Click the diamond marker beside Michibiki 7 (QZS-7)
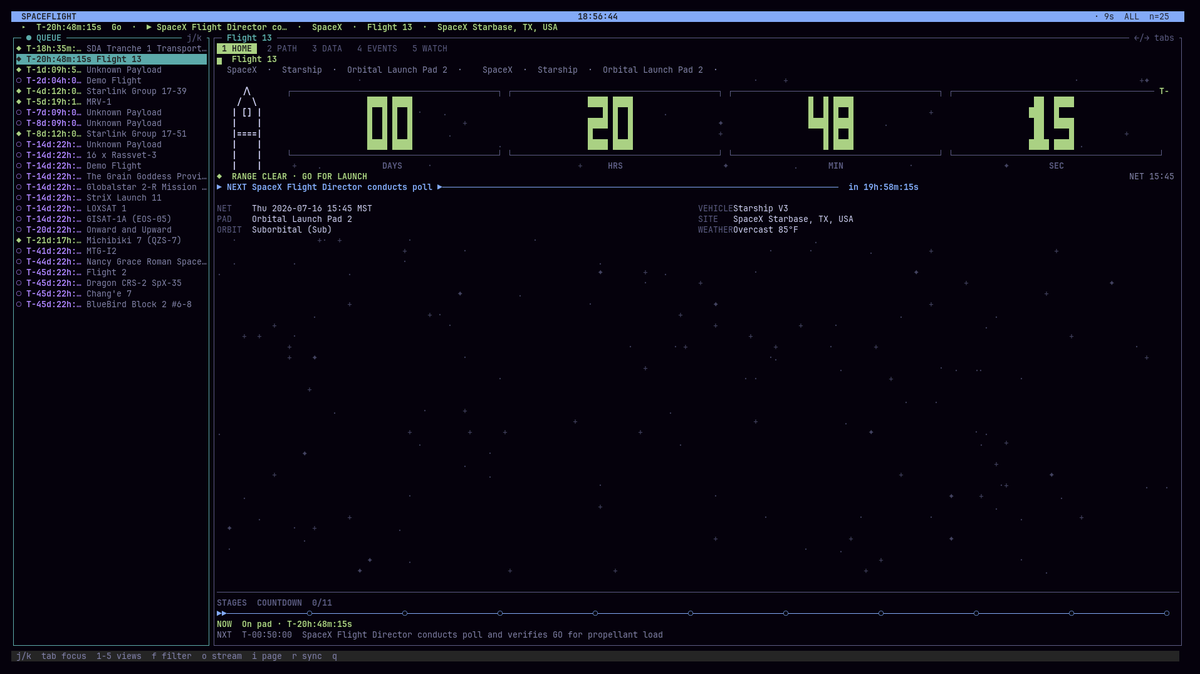The height and width of the screenshot is (674, 1200). coord(19,240)
